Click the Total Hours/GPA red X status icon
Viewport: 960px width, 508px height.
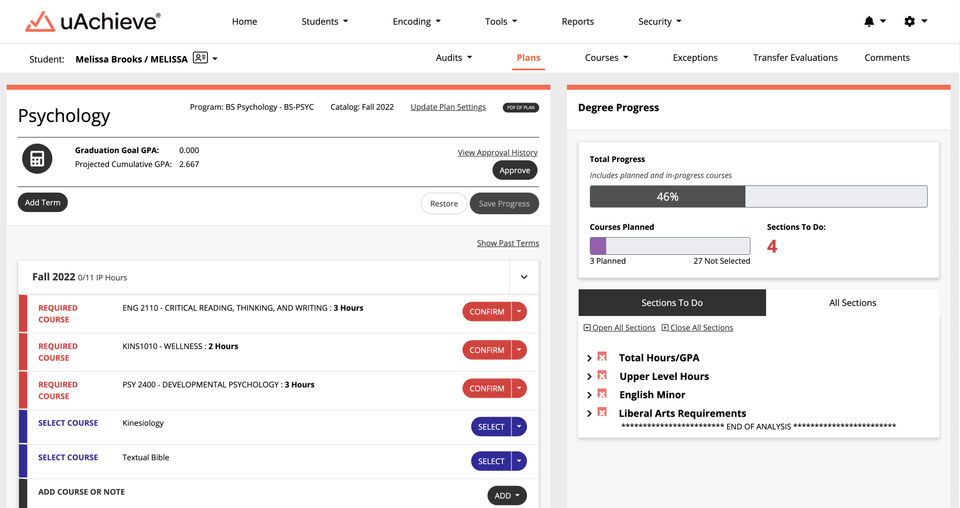click(602, 357)
